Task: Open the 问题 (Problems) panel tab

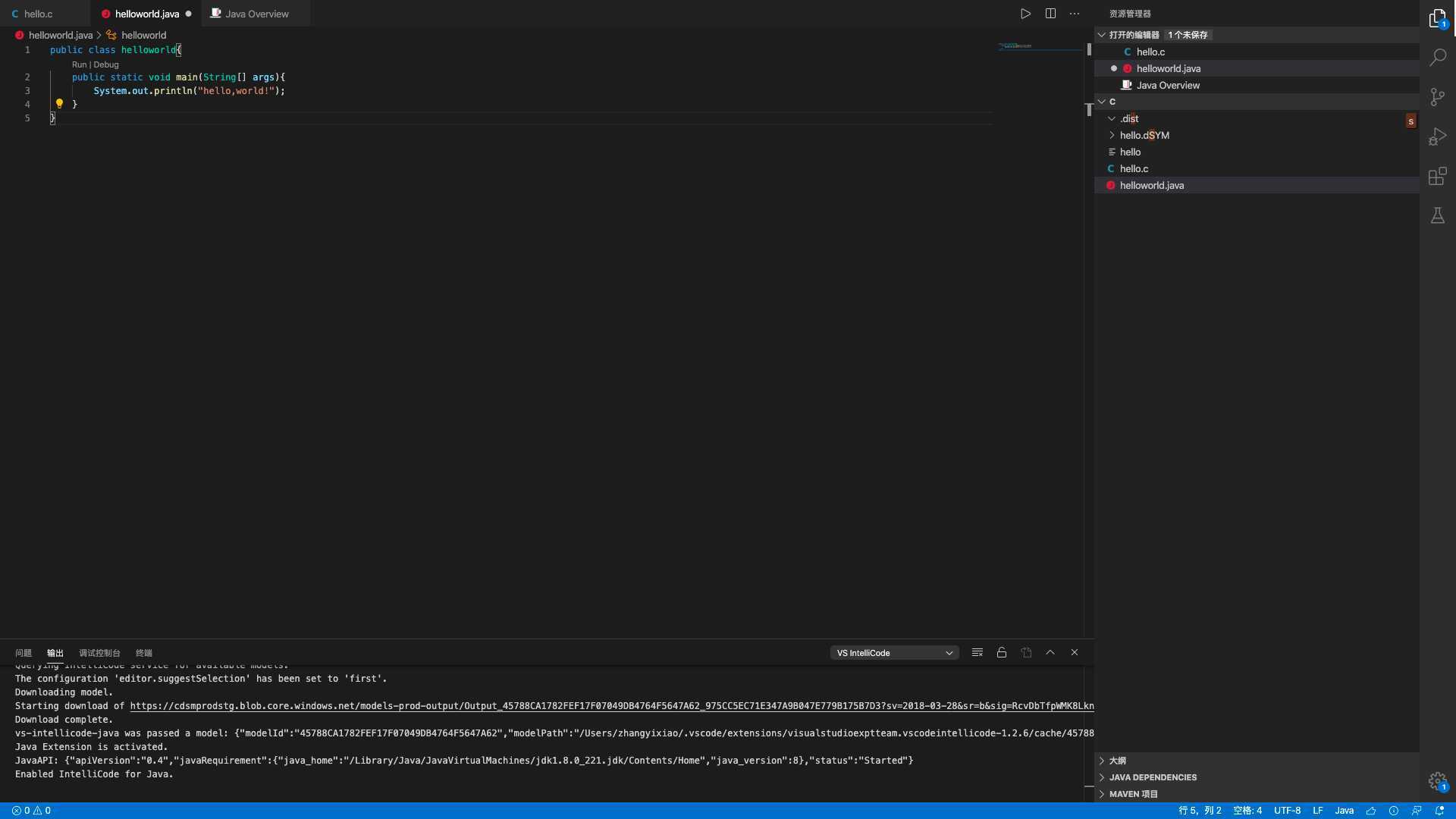Action: tap(24, 653)
